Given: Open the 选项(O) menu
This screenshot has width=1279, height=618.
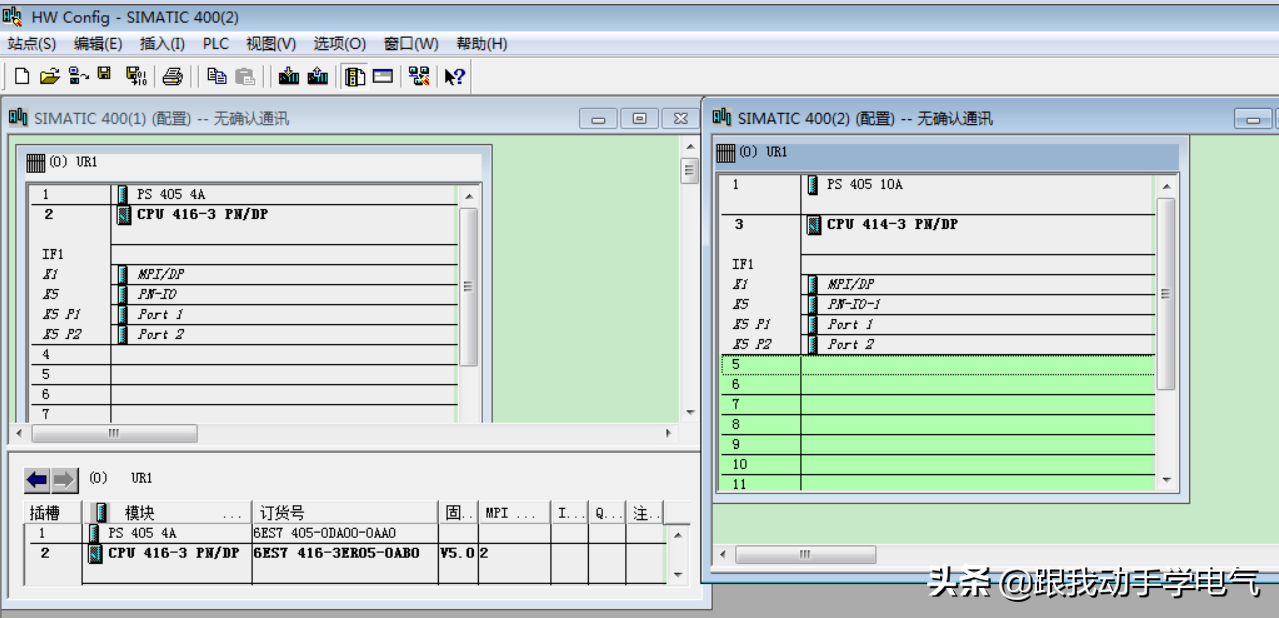Looking at the screenshot, I should click(339, 44).
